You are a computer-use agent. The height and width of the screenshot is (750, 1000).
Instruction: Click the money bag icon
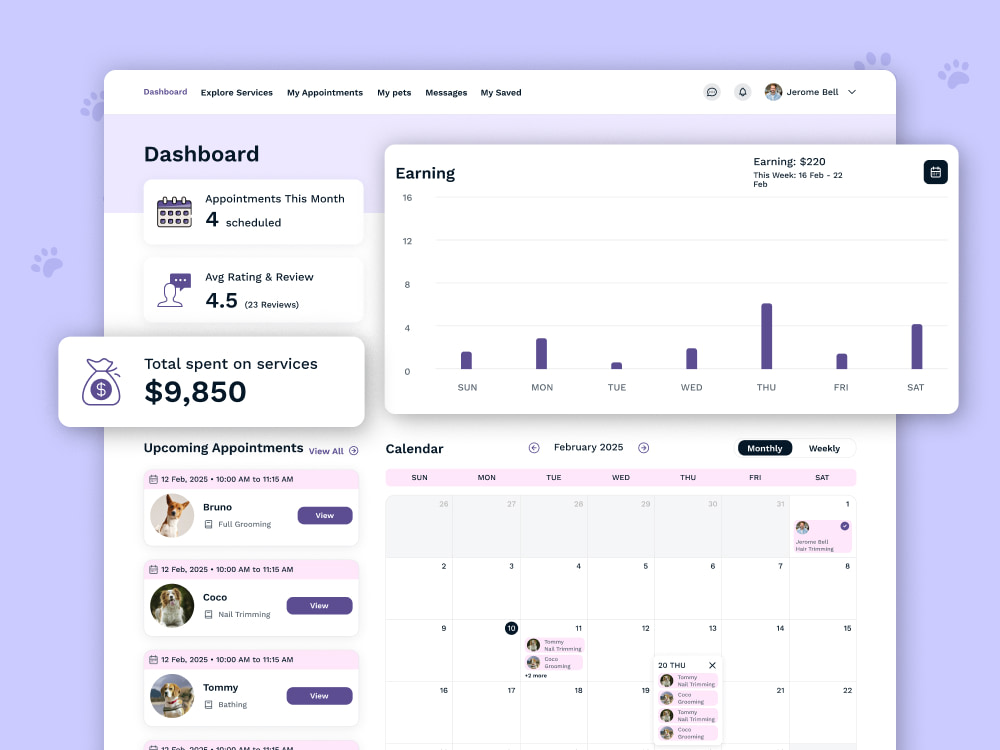coord(101,381)
